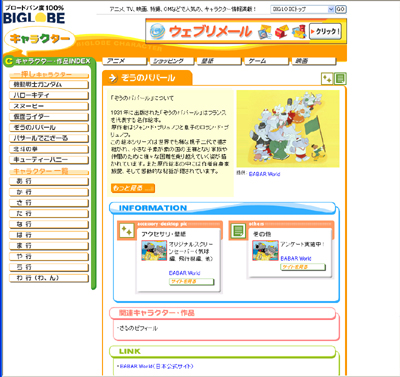The image size is (400, 377).
Task: Select ハローキティ in the sidebar
Action: pyautogui.click(x=49, y=95)
